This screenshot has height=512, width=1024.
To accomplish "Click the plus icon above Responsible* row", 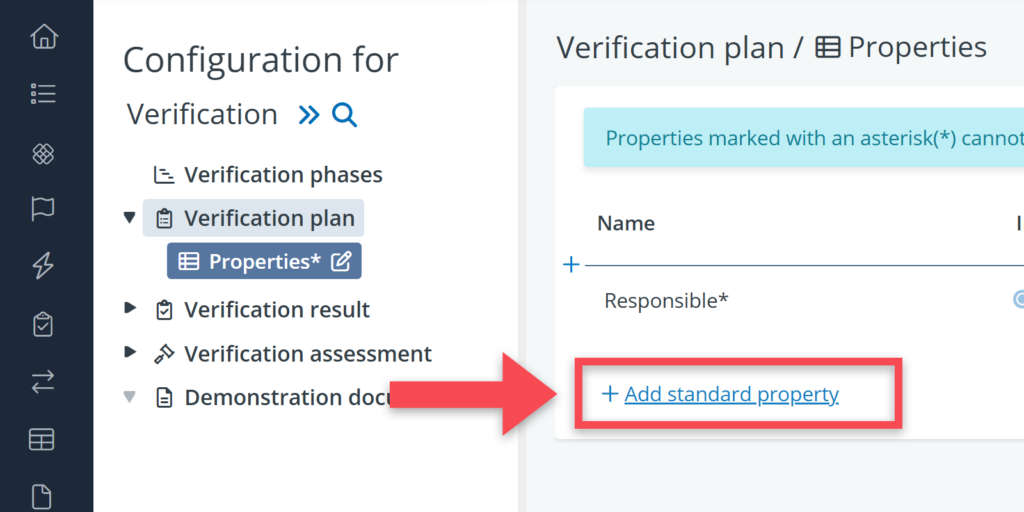I will click(x=571, y=265).
